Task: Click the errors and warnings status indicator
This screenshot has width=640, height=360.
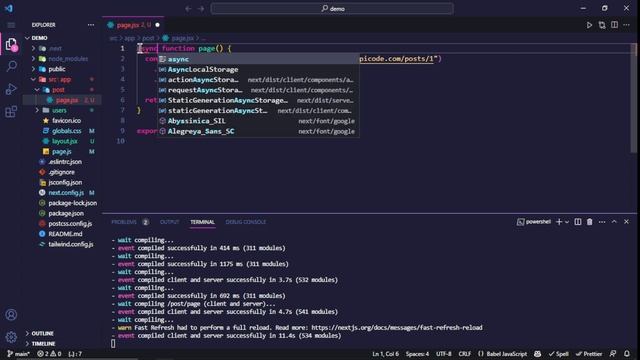Action: [49, 354]
